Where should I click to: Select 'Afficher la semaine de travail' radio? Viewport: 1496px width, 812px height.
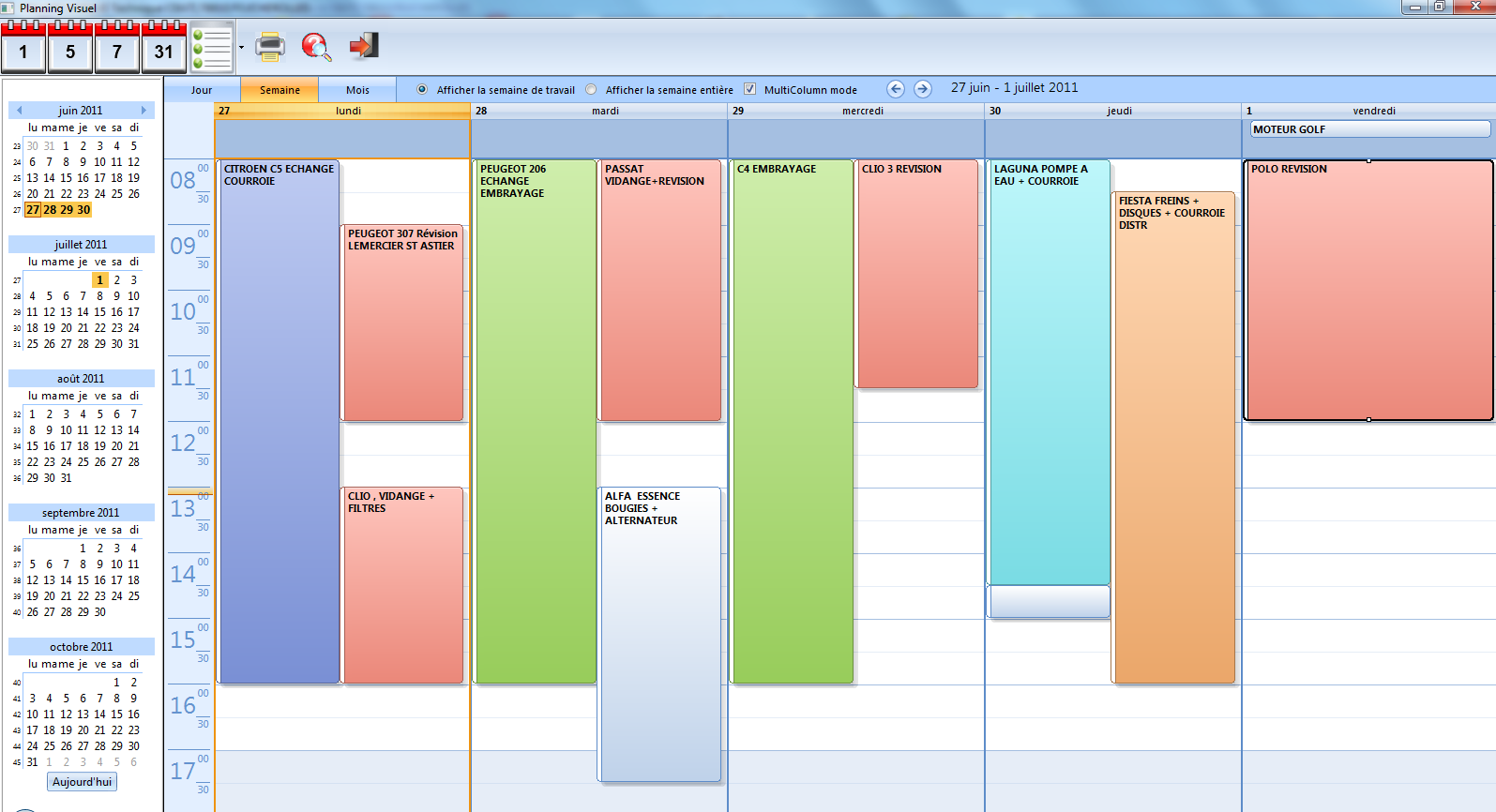(x=422, y=90)
